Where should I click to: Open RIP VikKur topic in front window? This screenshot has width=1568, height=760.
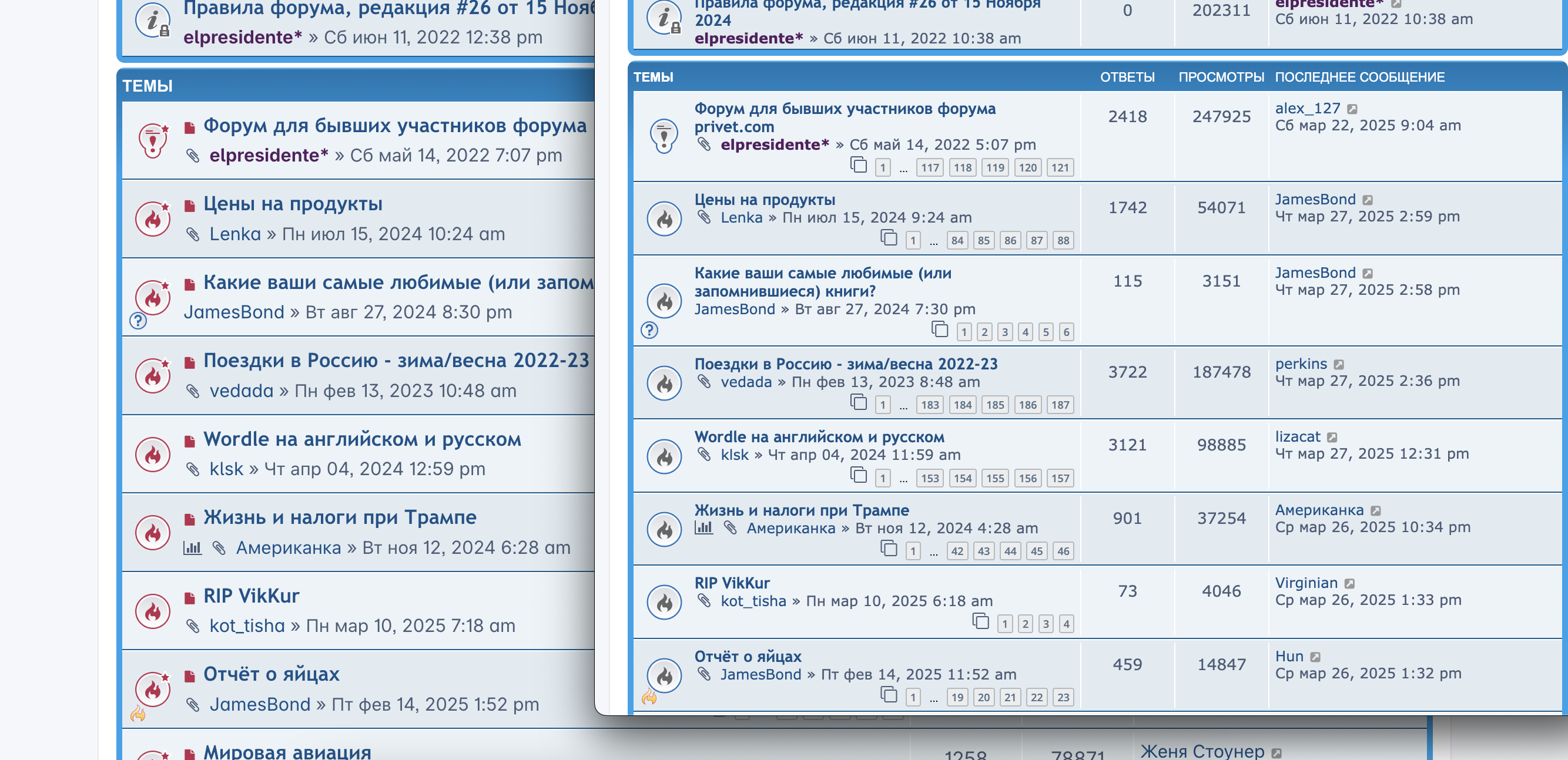point(732,583)
